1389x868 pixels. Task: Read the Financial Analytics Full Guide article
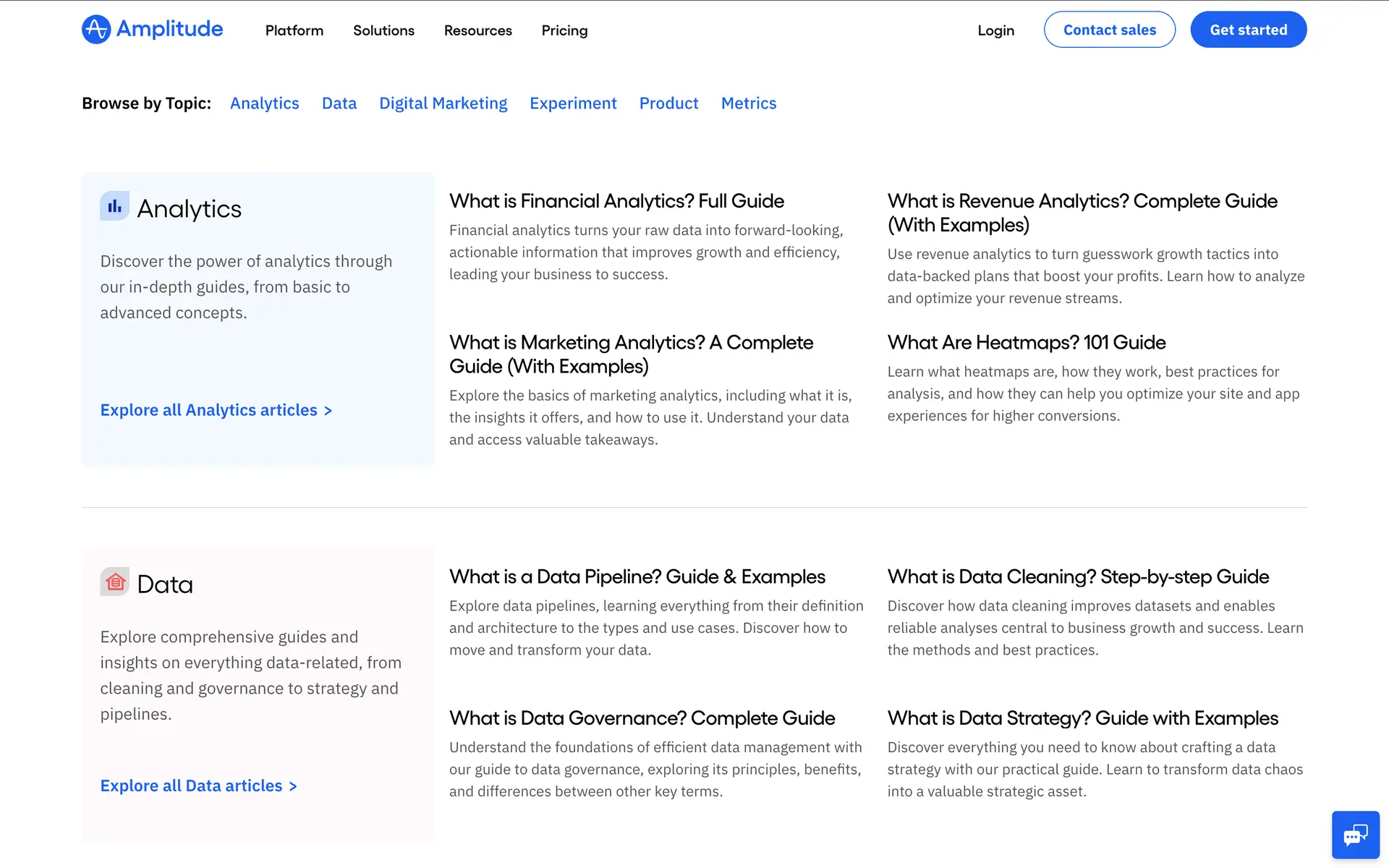pos(616,201)
